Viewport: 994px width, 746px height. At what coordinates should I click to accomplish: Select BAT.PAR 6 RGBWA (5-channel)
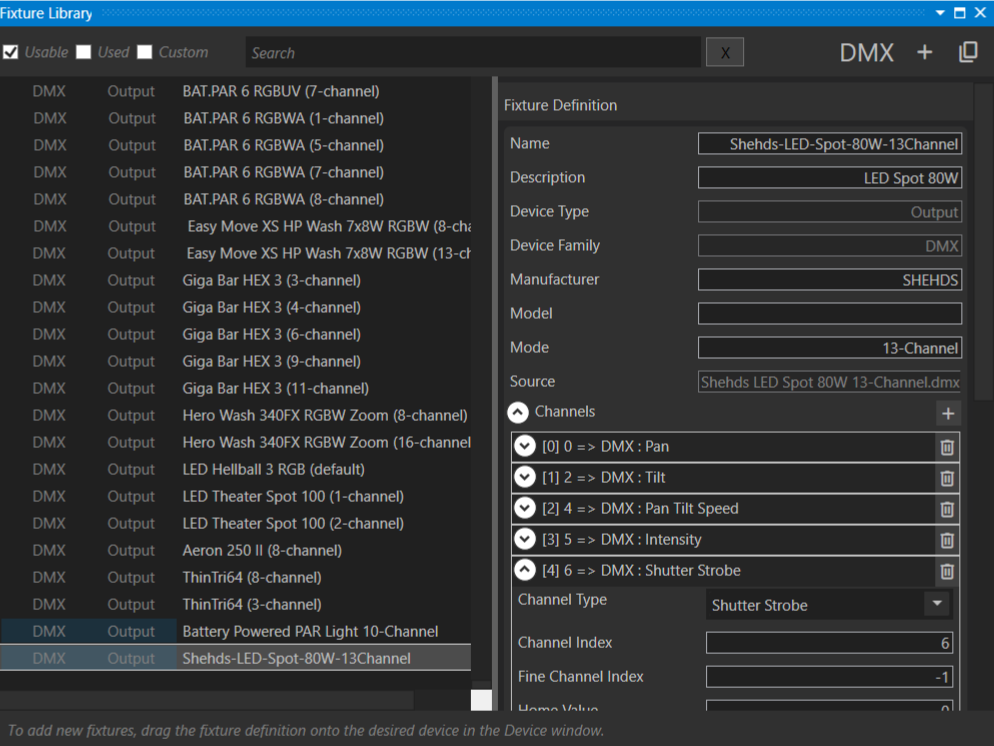[x=235, y=145]
